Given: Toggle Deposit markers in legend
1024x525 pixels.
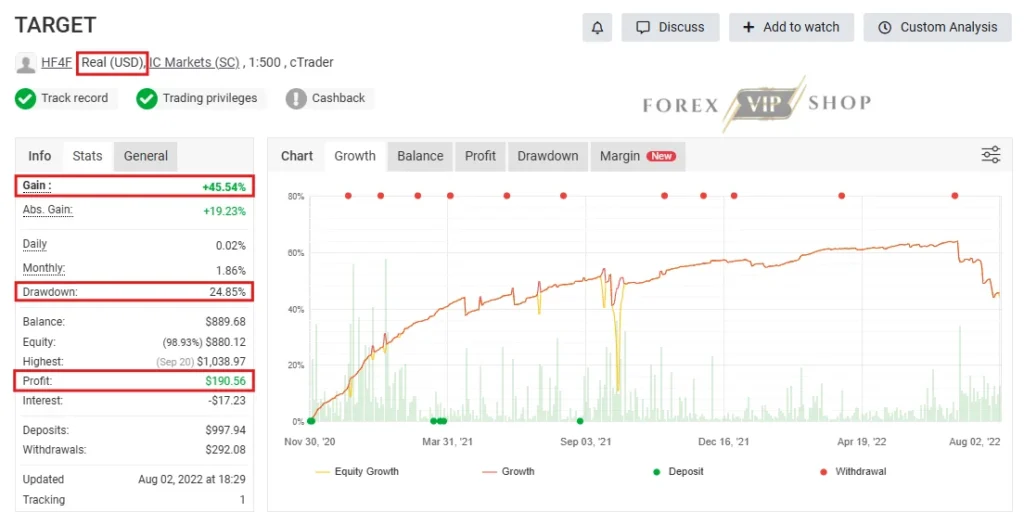Looking at the screenshot, I should click(x=678, y=471).
